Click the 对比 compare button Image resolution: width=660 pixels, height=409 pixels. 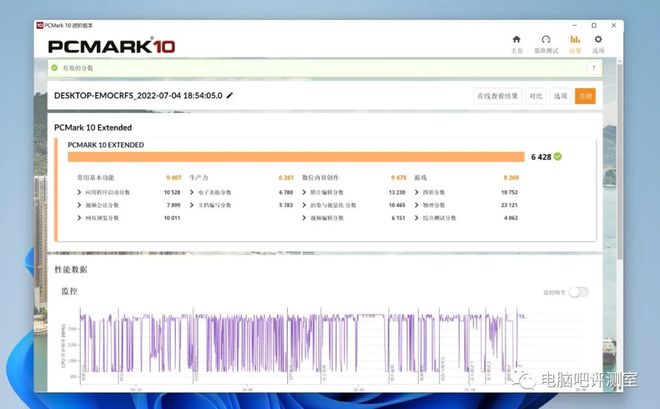click(536, 96)
